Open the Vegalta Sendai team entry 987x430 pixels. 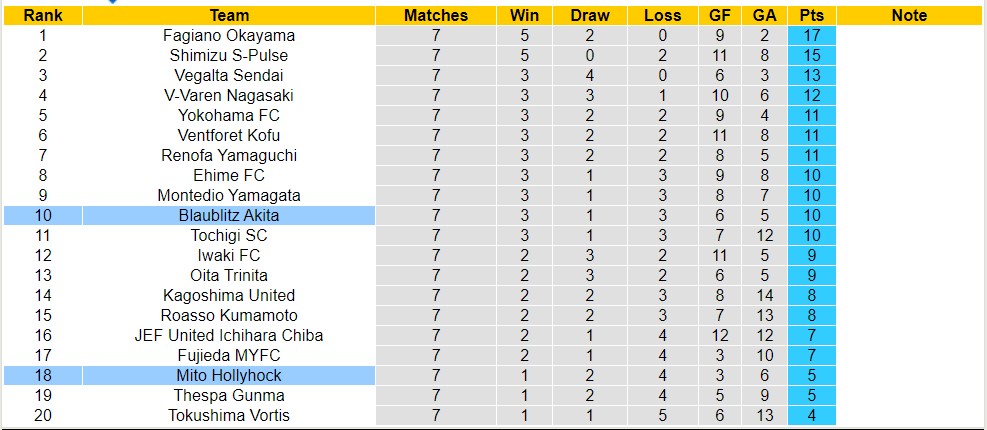coord(229,75)
